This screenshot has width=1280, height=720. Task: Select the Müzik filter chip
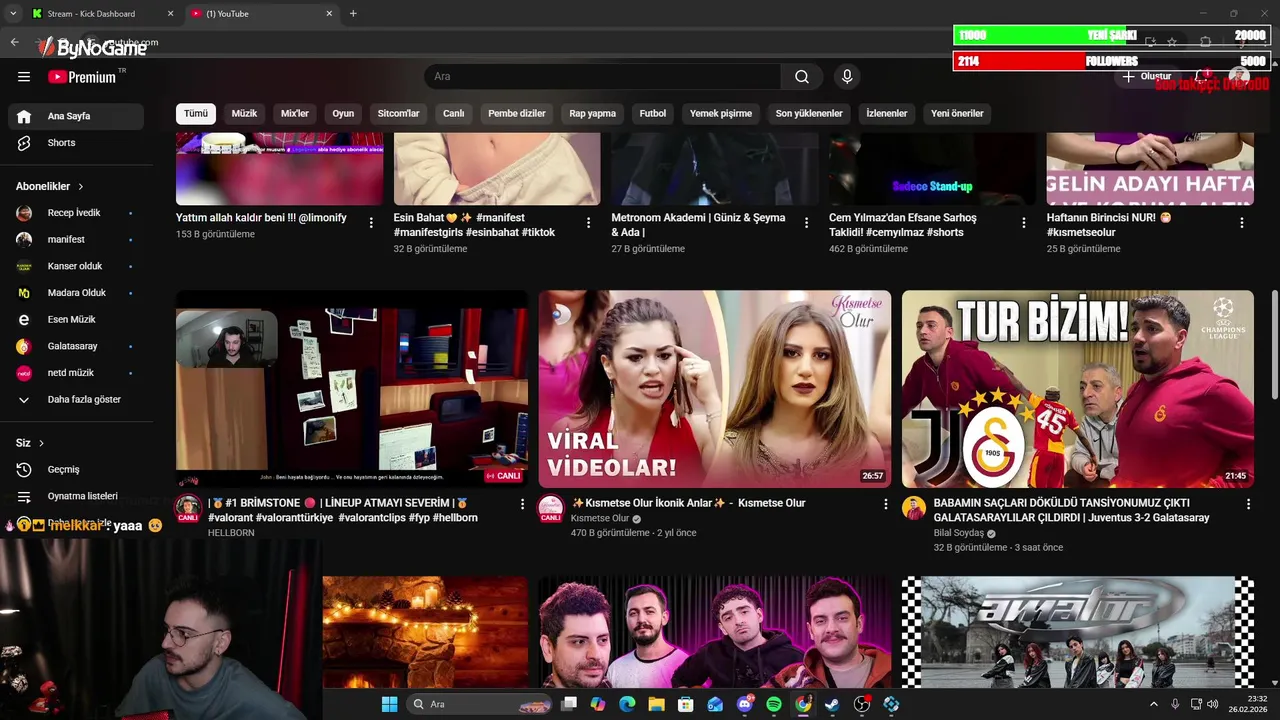[244, 113]
